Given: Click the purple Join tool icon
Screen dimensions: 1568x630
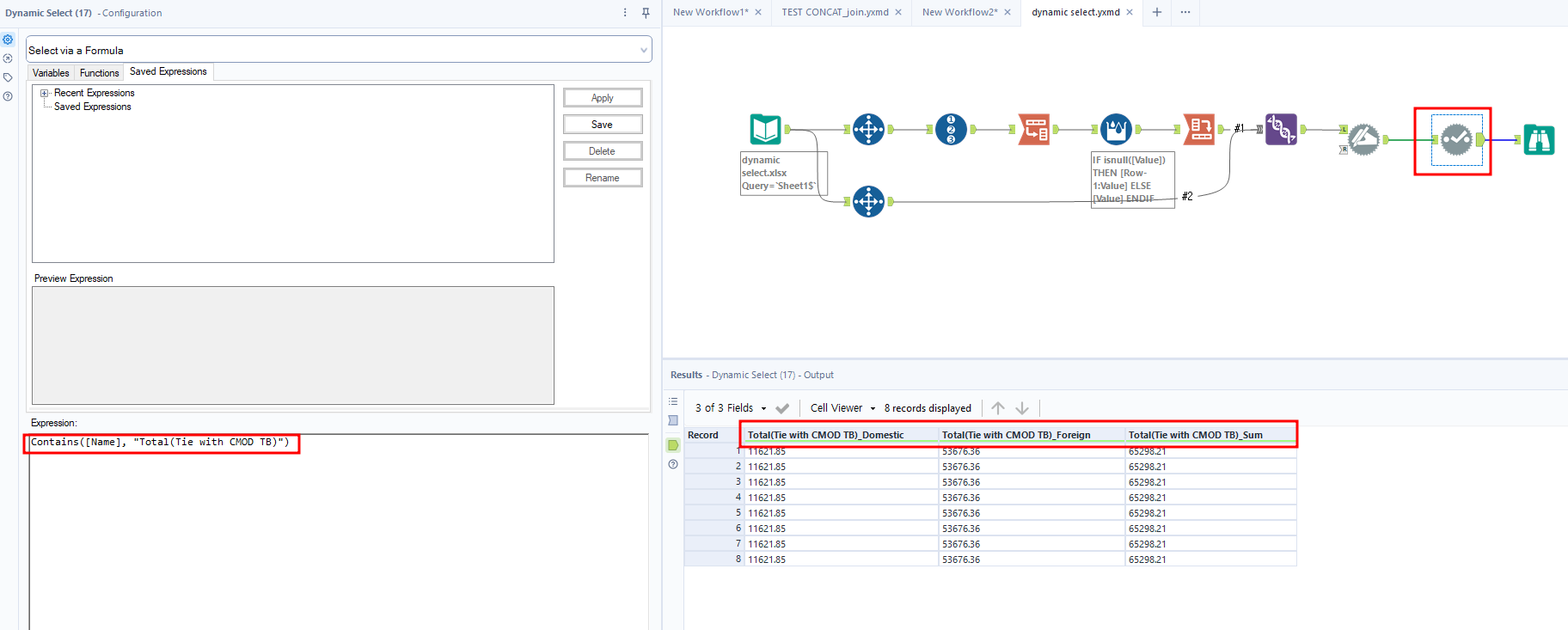Looking at the screenshot, I should click(x=1281, y=130).
